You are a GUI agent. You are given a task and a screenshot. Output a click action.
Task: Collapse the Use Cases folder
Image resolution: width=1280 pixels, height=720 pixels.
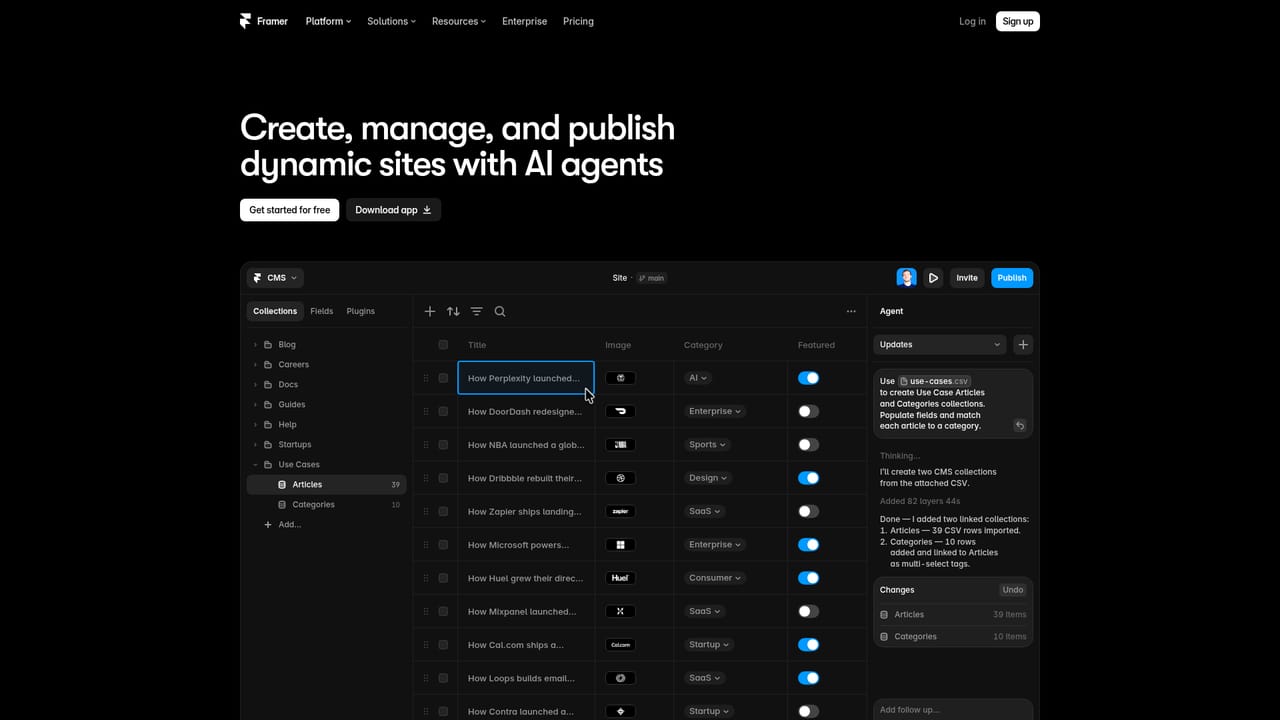[255, 464]
